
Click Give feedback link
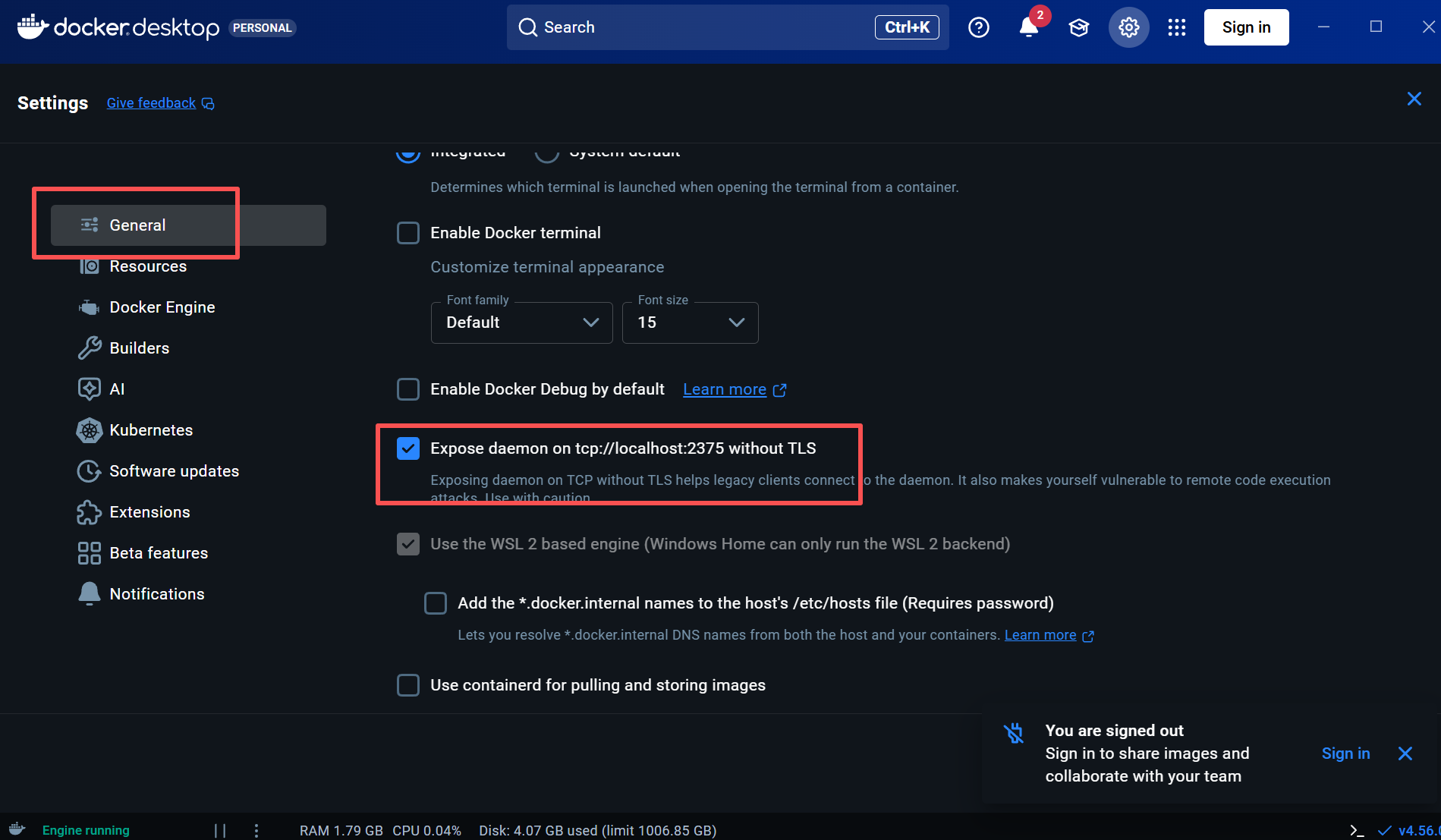click(151, 103)
